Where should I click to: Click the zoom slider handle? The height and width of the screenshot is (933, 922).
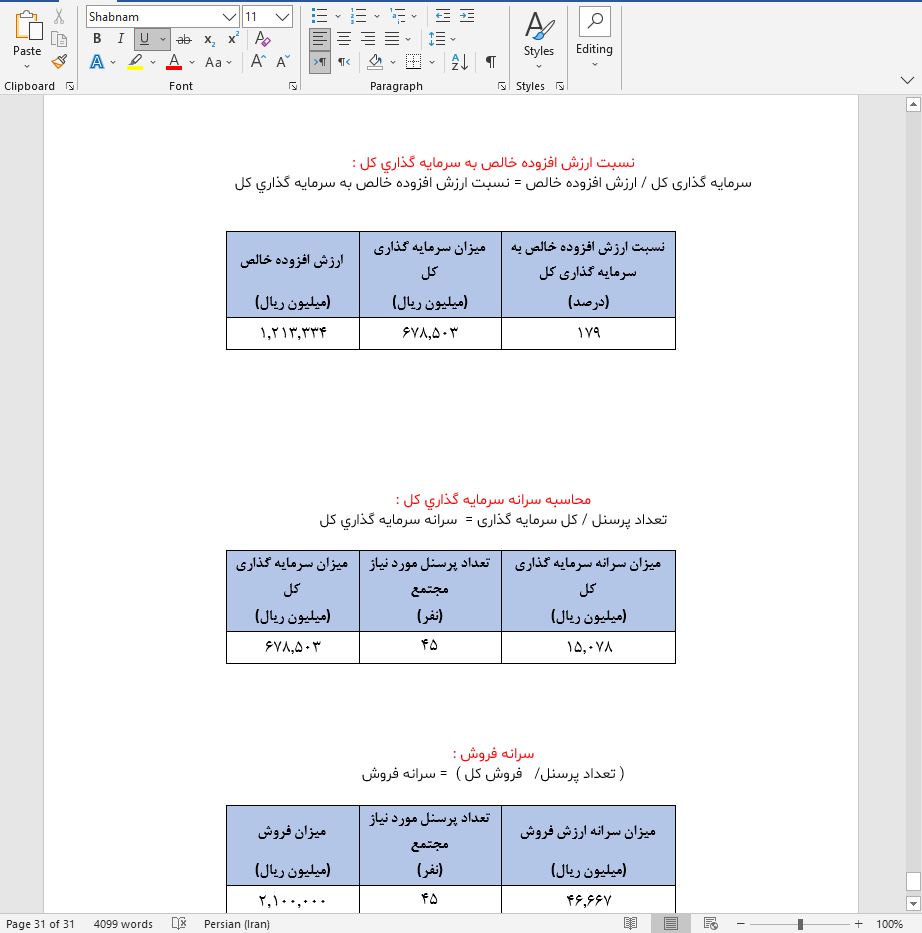click(x=801, y=924)
